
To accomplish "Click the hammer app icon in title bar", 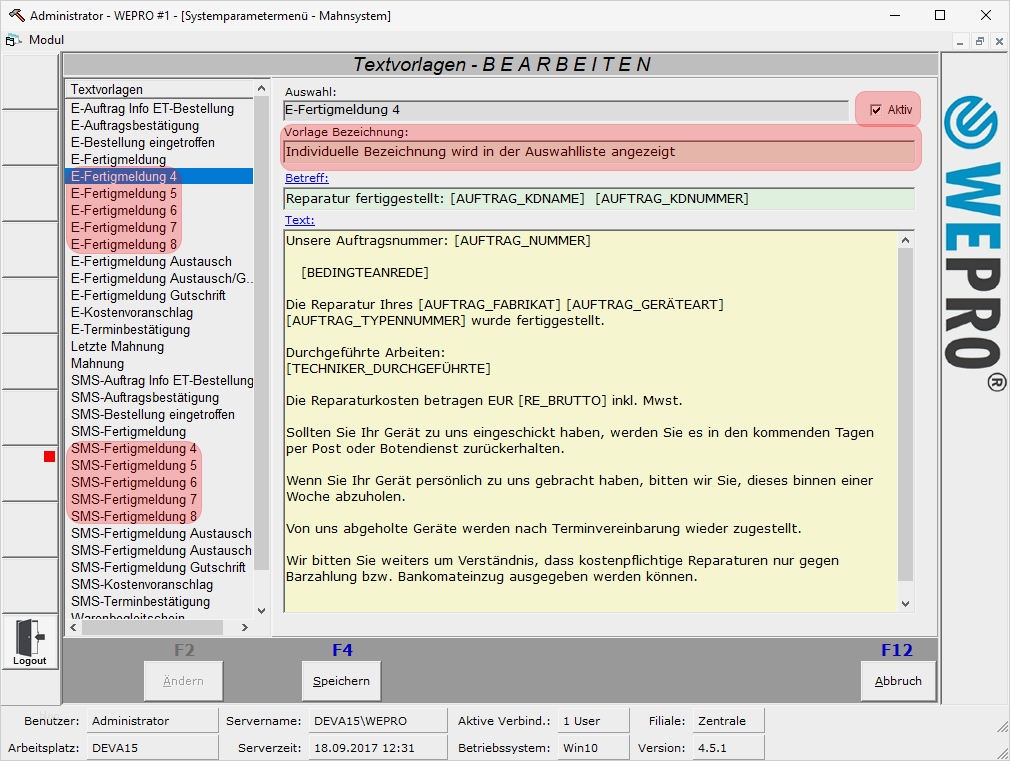I will (x=15, y=15).
